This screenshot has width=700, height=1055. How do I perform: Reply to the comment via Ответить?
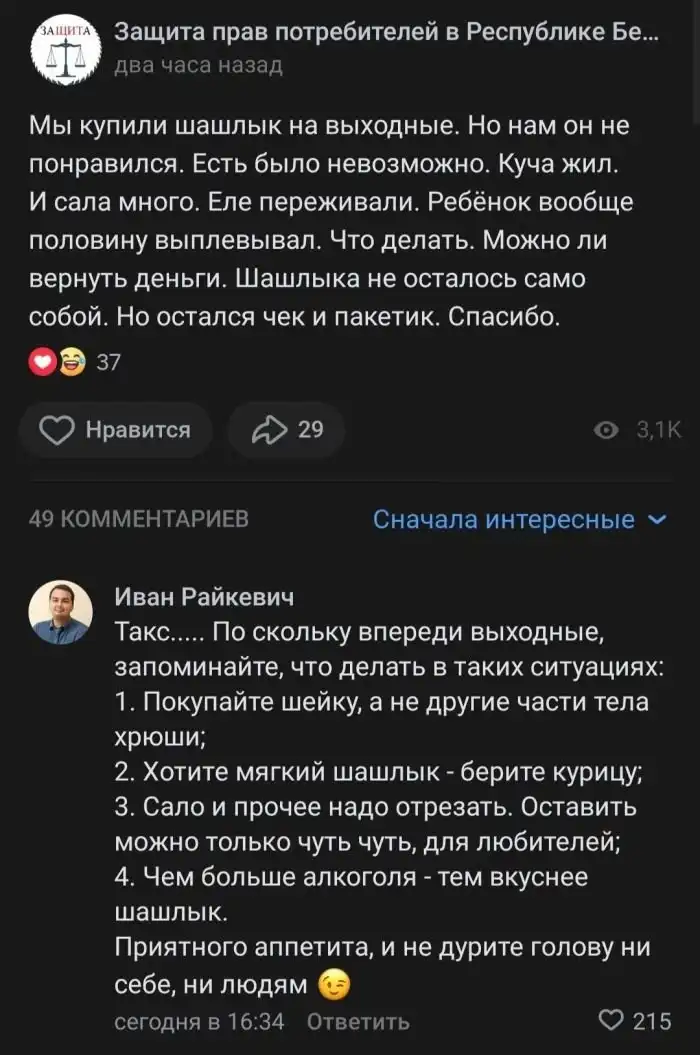[x=357, y=1021]
